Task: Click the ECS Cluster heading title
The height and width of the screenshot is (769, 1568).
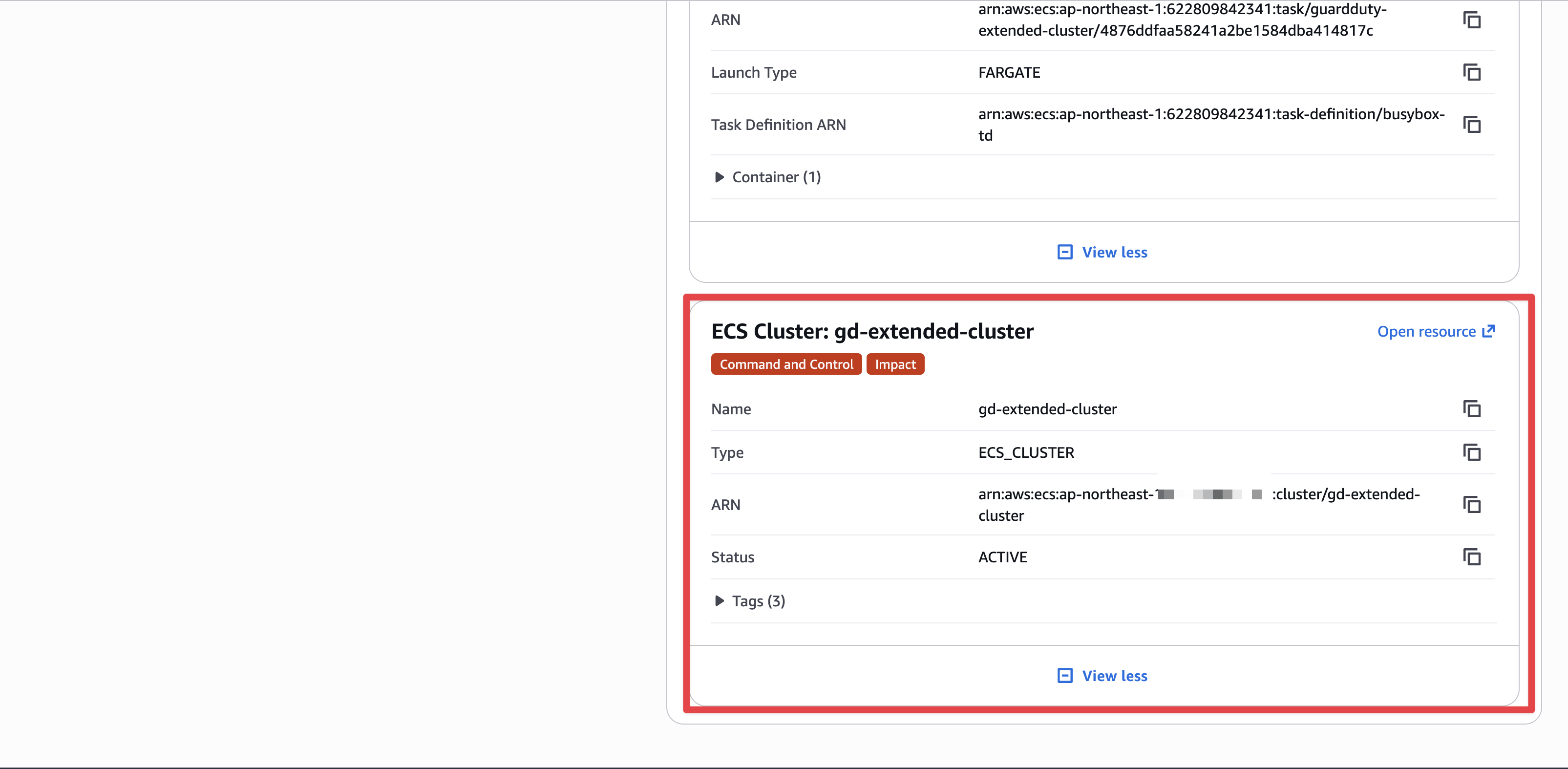Action: click(x=871, y=331)
